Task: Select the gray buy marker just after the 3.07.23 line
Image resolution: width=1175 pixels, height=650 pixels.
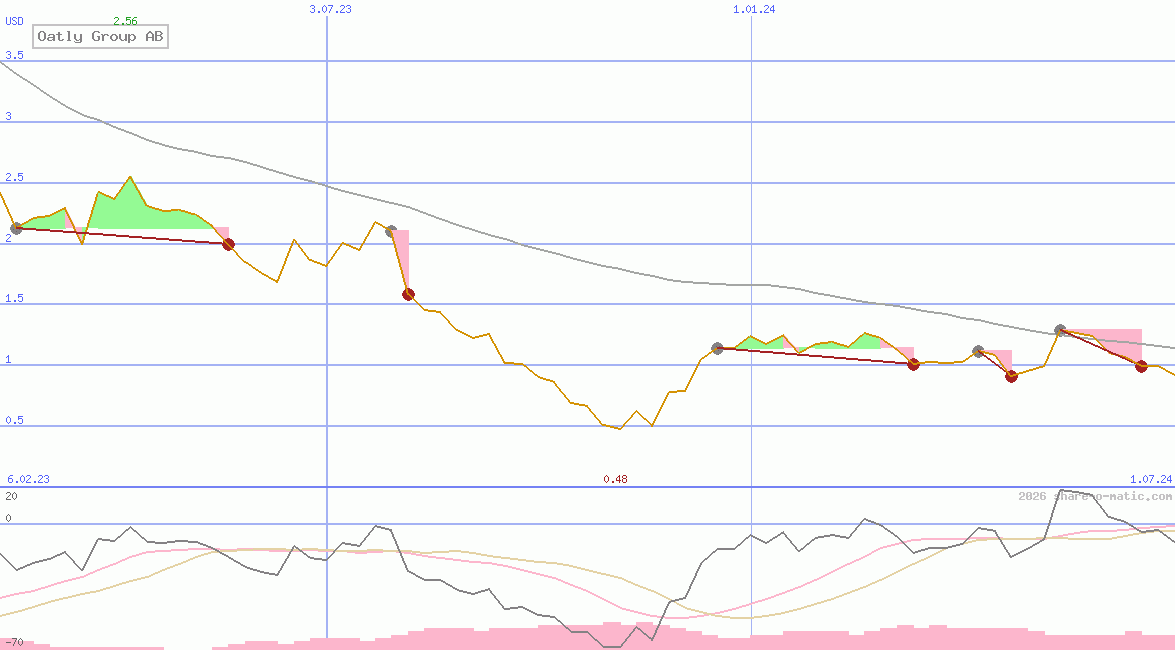Action: coord(391,231)
